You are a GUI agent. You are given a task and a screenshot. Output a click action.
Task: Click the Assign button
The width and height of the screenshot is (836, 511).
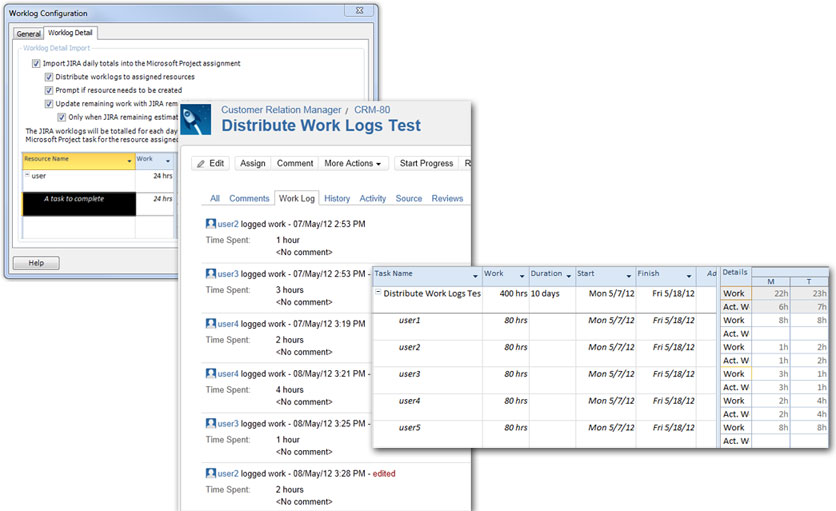click(253, 163)
